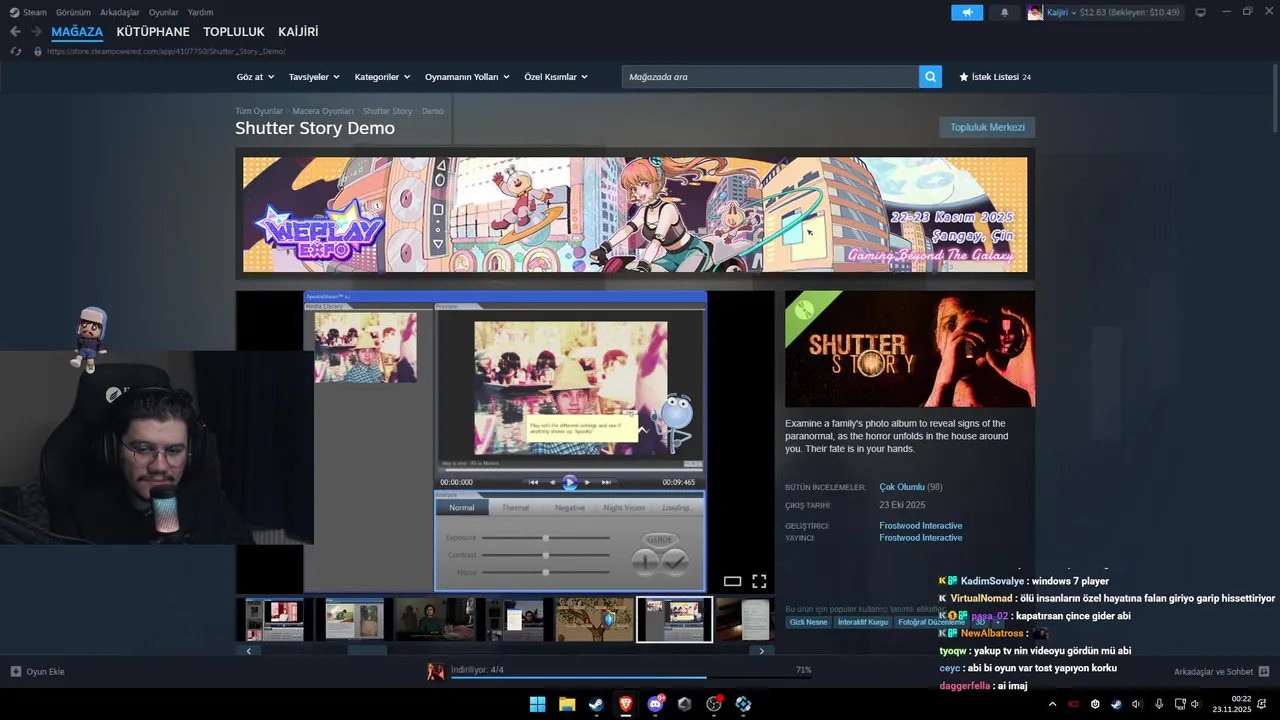
Task: Open Discord from the taskbar
Action: [x=656, y=704]
